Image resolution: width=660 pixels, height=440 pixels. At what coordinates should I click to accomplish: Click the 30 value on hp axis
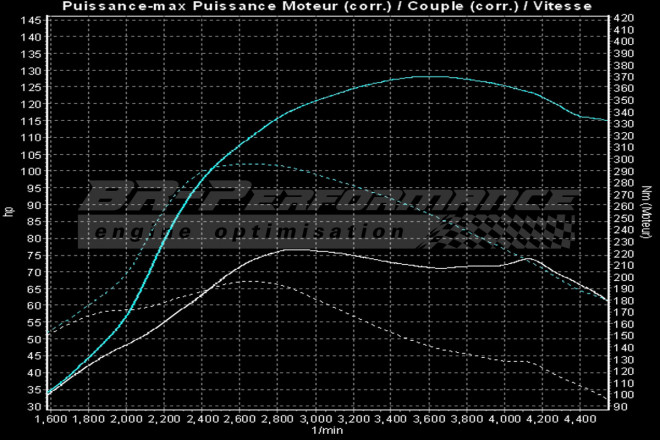click(33, 406)
